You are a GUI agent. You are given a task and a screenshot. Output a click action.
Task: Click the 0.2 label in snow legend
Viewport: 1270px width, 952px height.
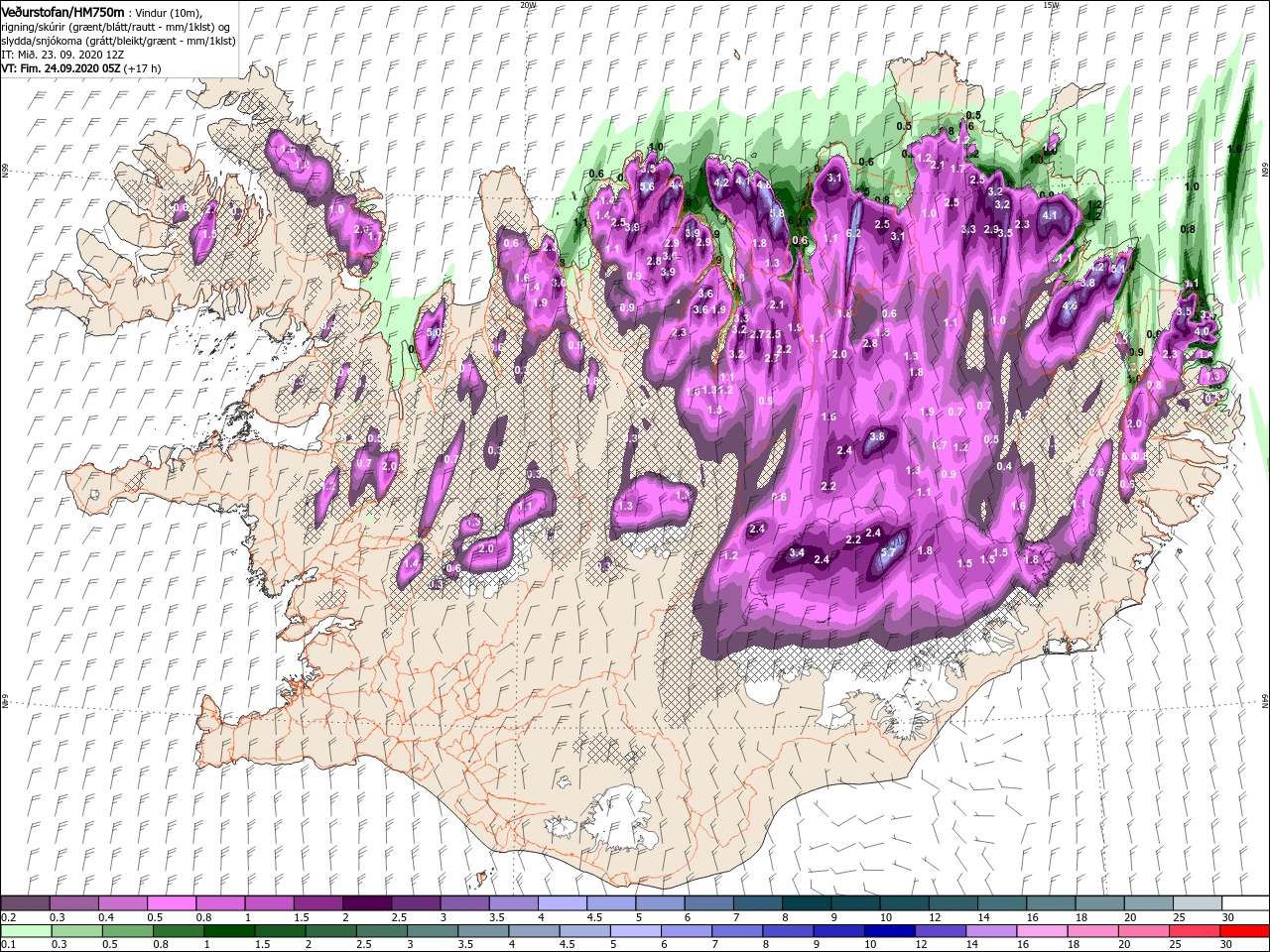8,917
